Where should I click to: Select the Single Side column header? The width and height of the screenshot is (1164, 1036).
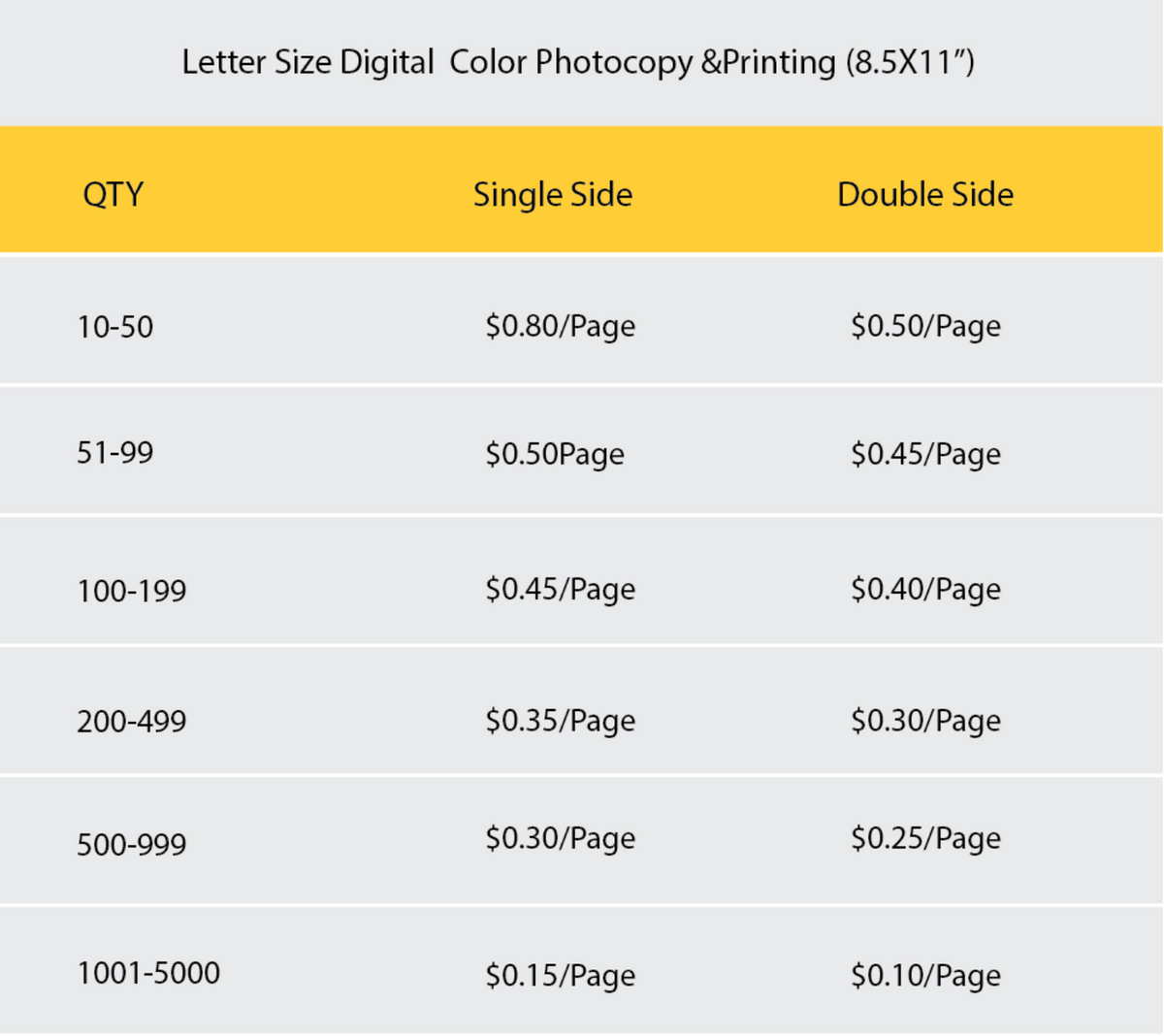[553, 195]
